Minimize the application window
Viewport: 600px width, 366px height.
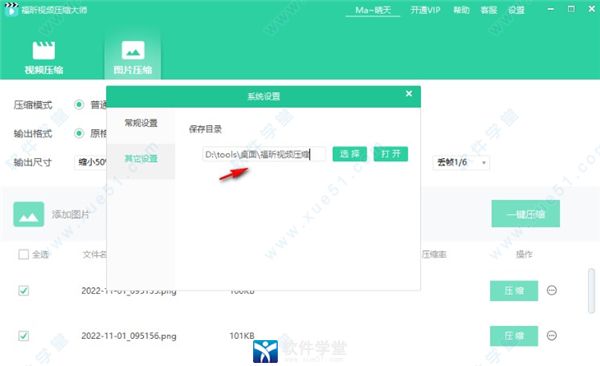tap(551, 9)
